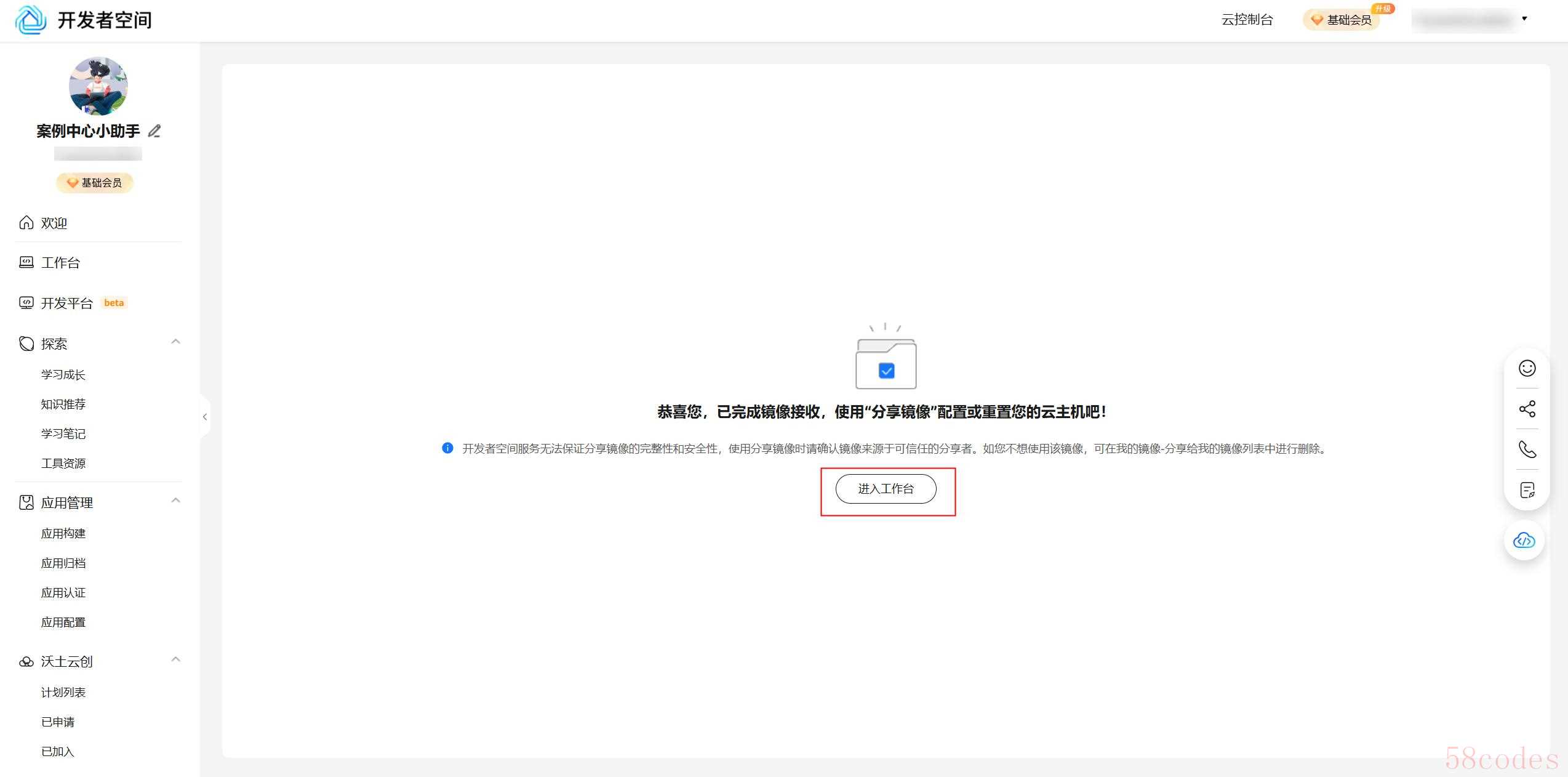Click the share icon in floating toolbar
This screenshot has width=1568, height=777.
point(1527,409)
